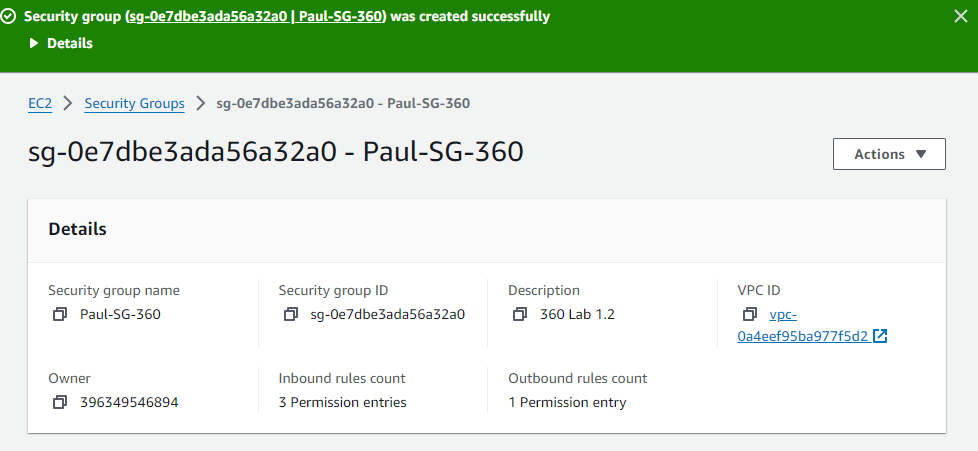Click the 3 Permission entries text
The image size is (978, 451).
342,402
